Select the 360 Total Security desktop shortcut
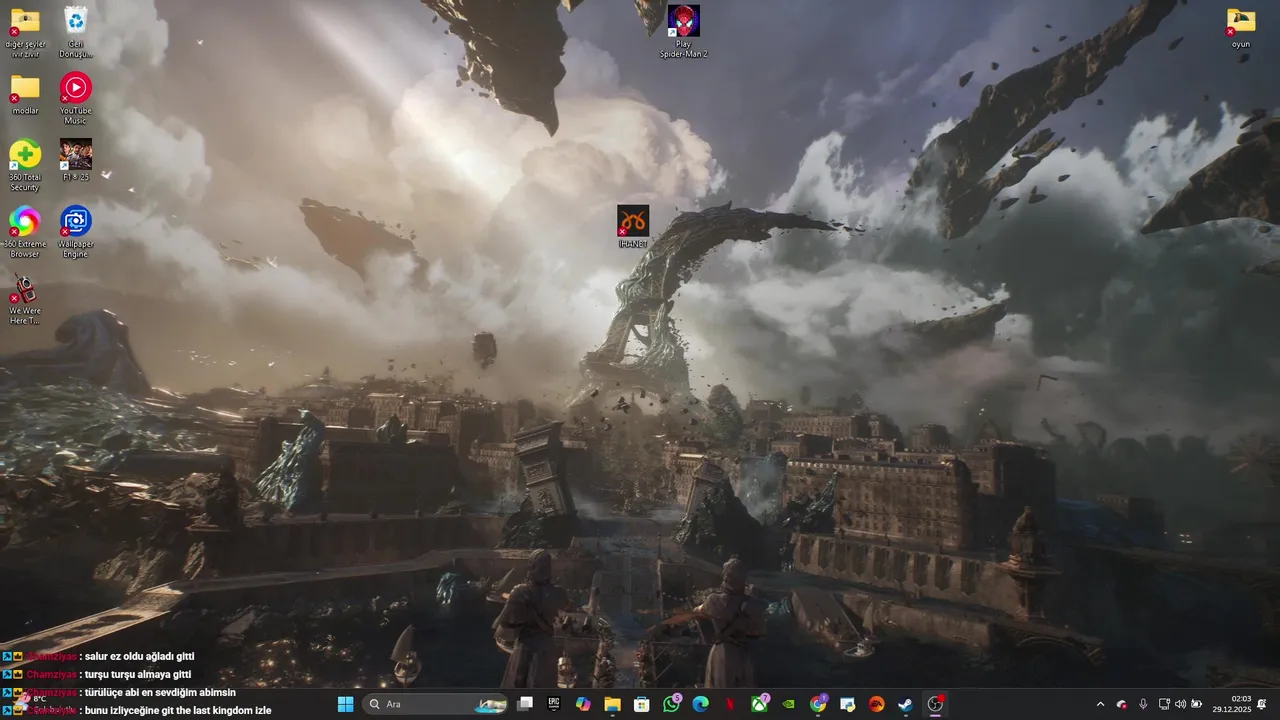The width and height of the screenshot is (1280, 720). point(25,165)
